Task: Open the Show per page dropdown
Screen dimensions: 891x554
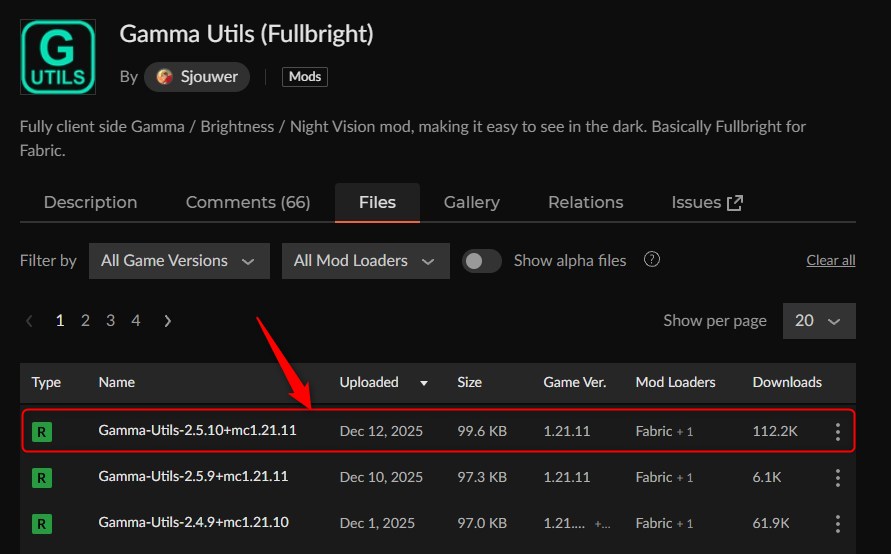Action: click(818, 321)
